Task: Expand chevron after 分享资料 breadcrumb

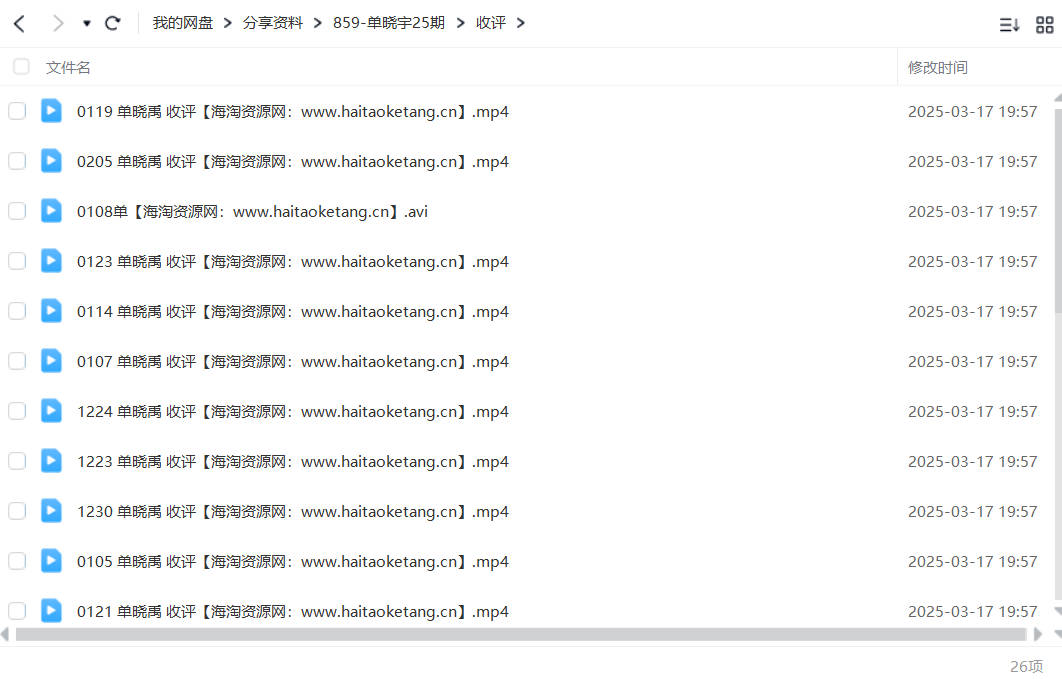Action: 317,23
